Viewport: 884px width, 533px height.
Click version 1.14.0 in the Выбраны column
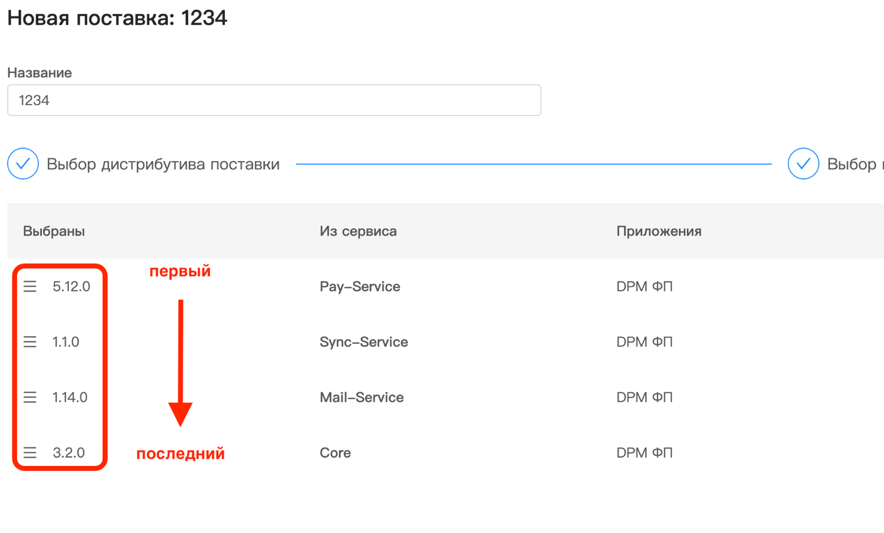[70, 397]
